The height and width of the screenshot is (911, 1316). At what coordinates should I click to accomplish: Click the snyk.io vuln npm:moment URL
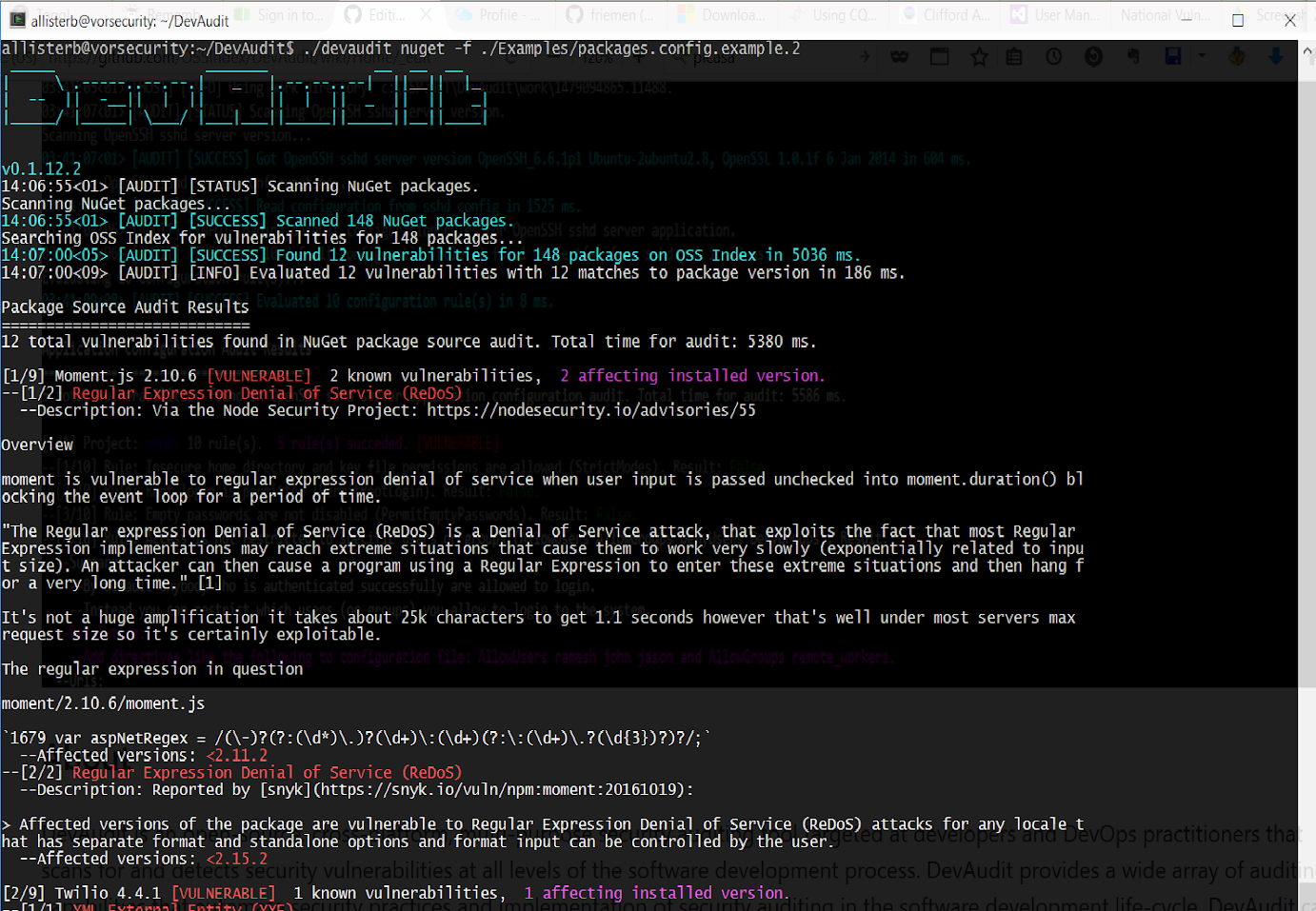tap(499, 789)
